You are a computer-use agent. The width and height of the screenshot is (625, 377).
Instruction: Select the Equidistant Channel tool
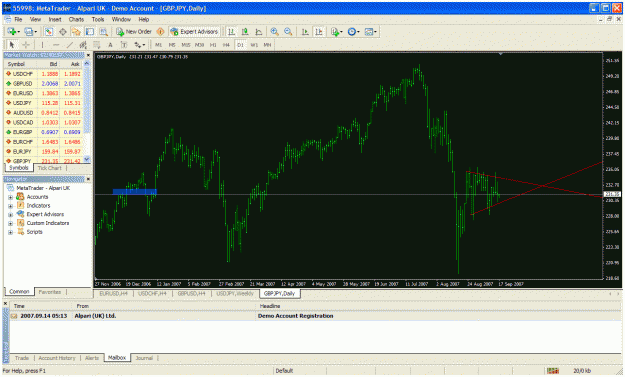click(x=83, y=45)
